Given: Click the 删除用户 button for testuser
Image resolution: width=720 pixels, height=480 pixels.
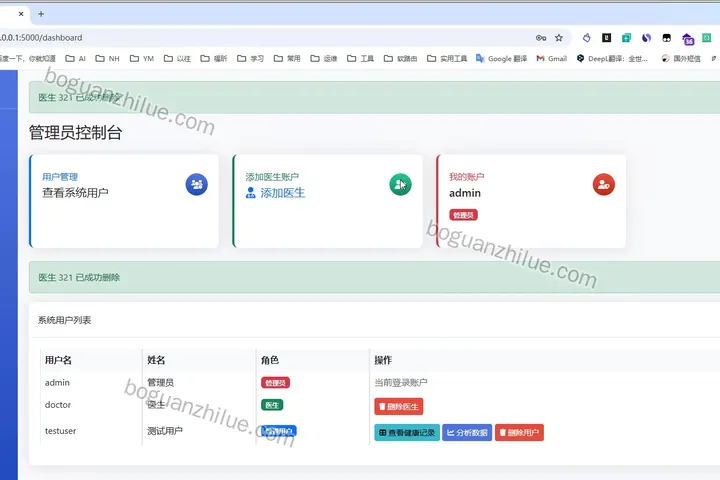Looking at the screenshot, I should tap(519, 433).
